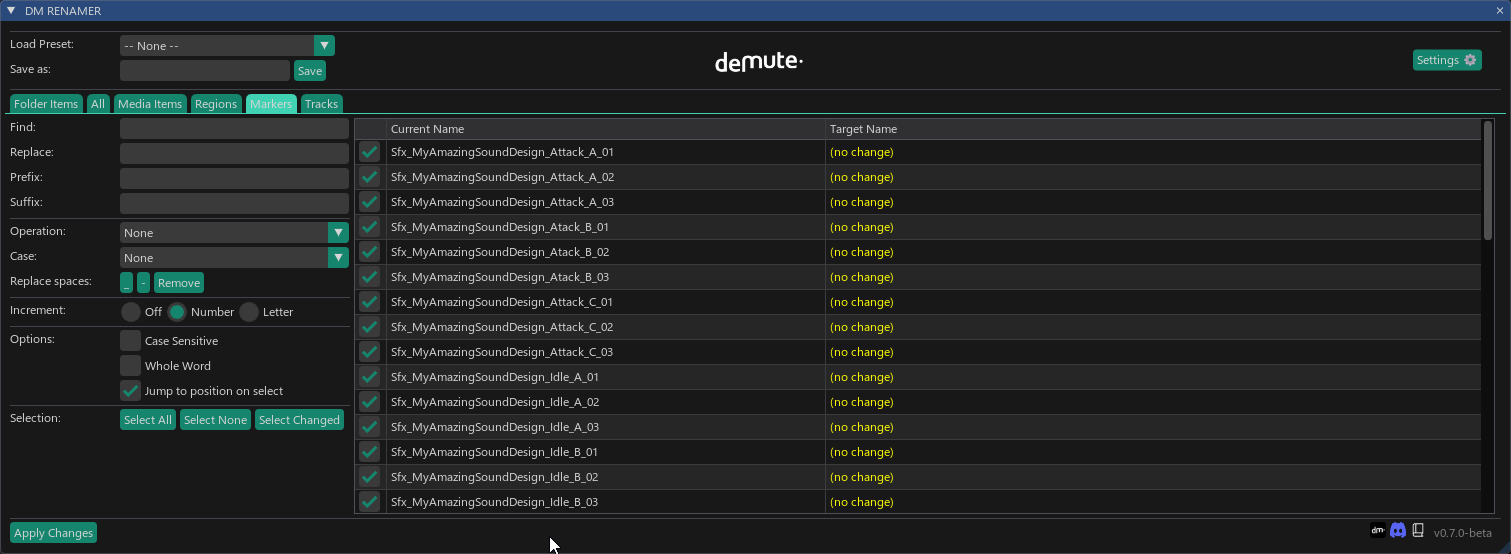Set Increment to Off

click(x=131, y=312)
